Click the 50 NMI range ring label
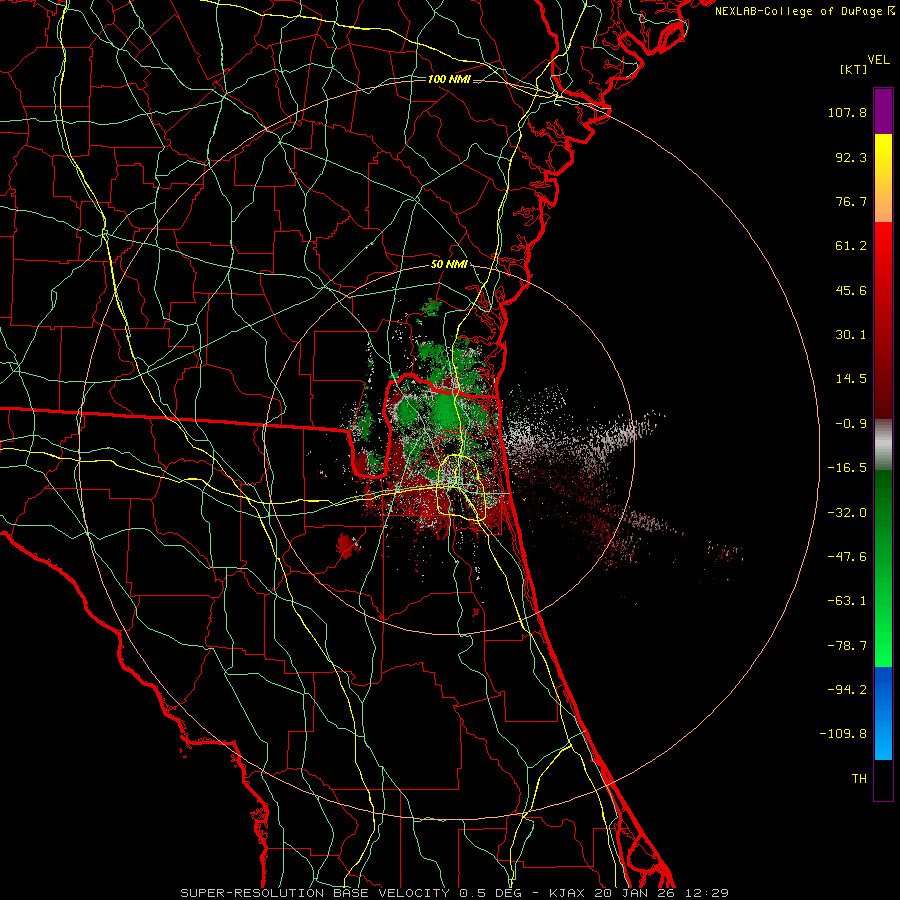Image resolution: width=900 pixels, height=900 pixels. click(x=449, y=265)
